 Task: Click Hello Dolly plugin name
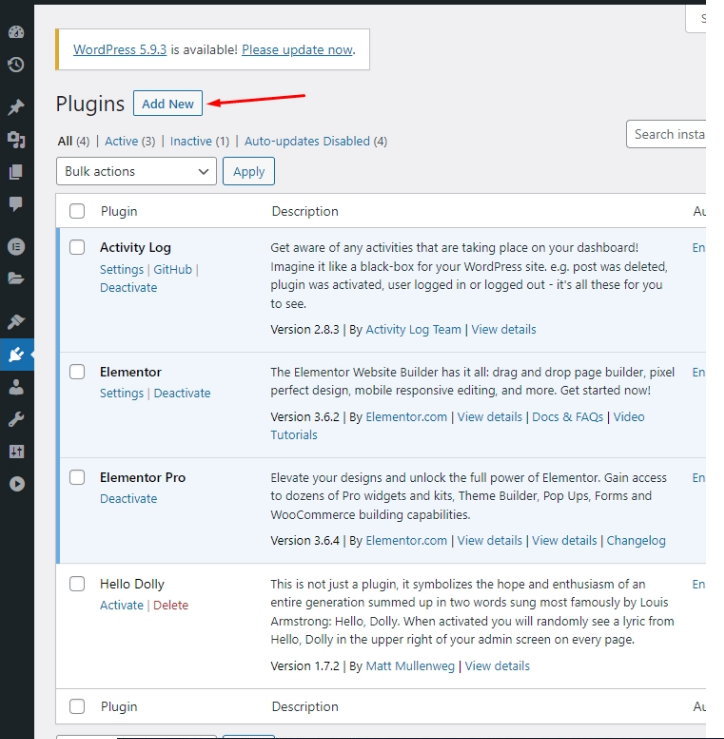click(x=132, y=584)
